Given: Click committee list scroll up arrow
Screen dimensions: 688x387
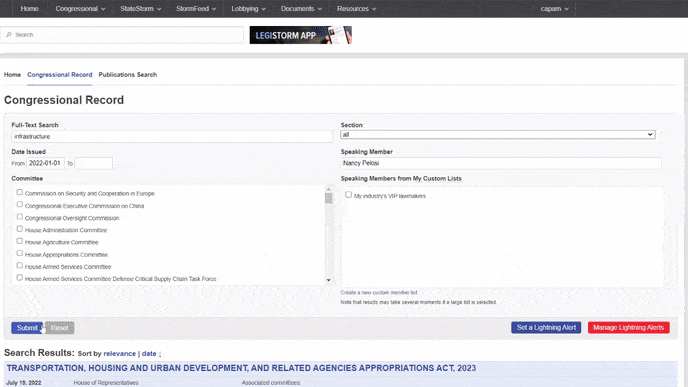Looking at the screenshot, I should (x=328, y=189).
